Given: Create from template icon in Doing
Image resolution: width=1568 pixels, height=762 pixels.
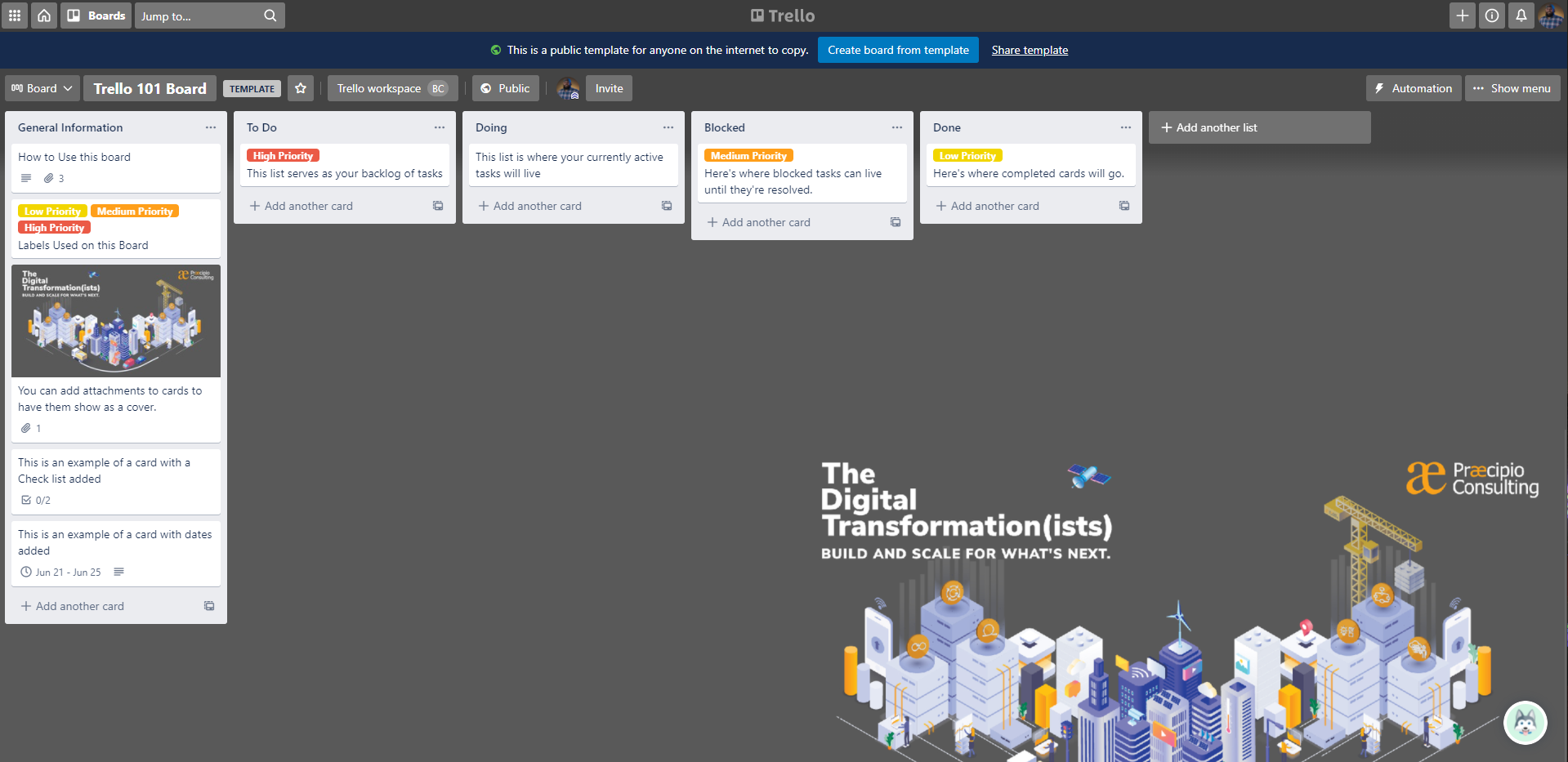Looking at the screenshot, I should 667,206.
